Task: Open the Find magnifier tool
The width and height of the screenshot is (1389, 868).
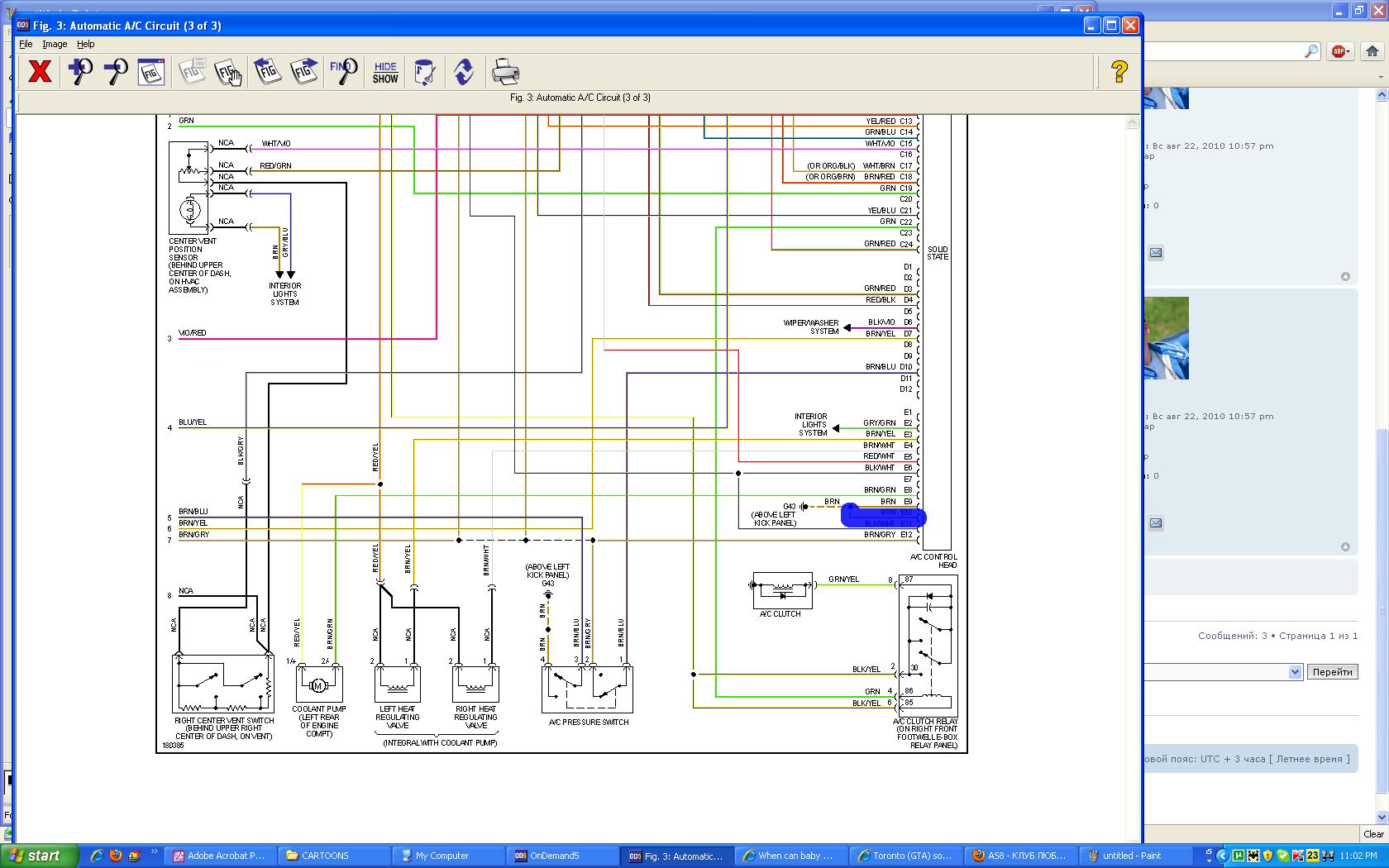Action: 343,72
